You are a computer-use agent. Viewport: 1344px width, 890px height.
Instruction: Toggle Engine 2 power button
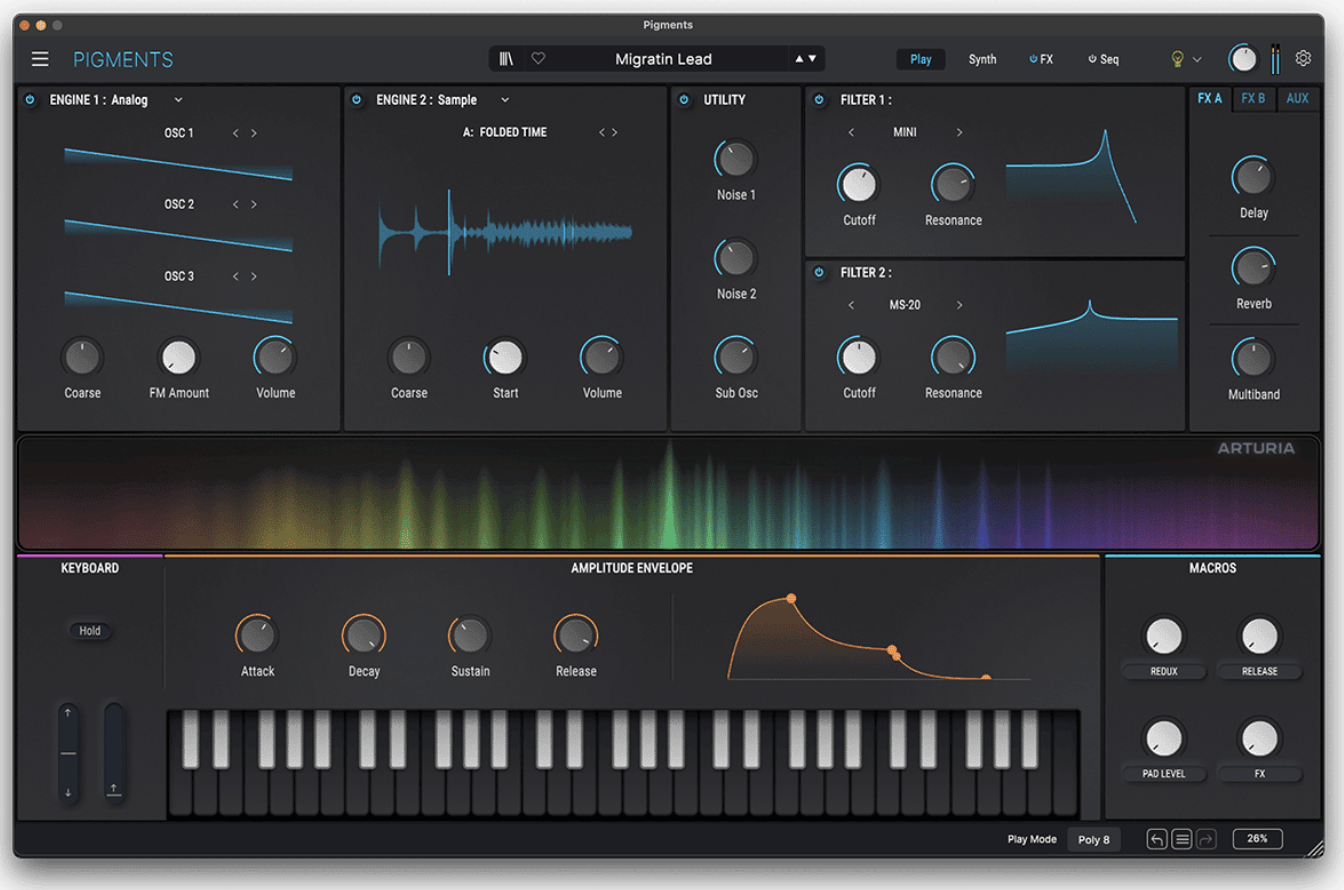(356, 99)
